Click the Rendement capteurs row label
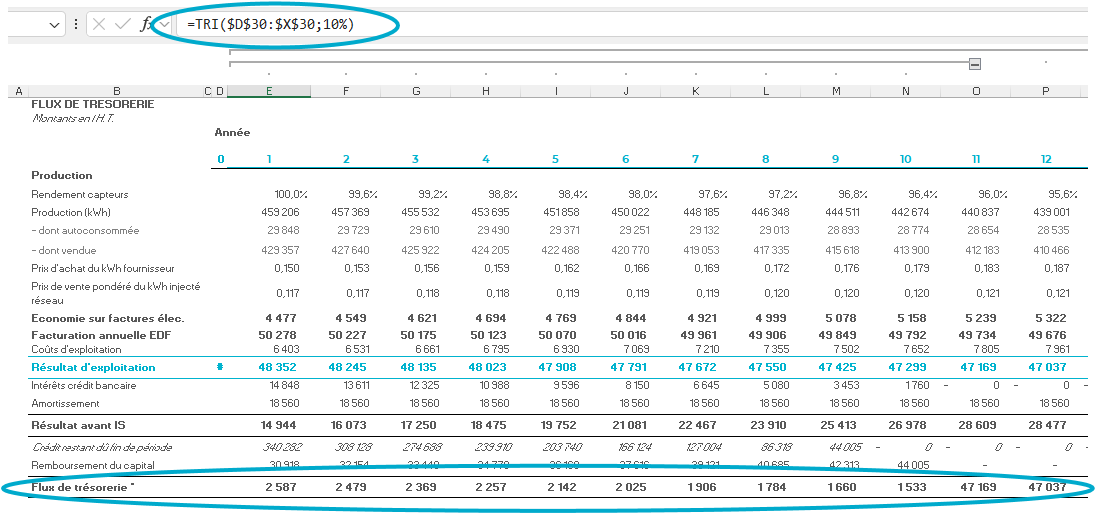Screen dimensions: 1095x513 80,194
